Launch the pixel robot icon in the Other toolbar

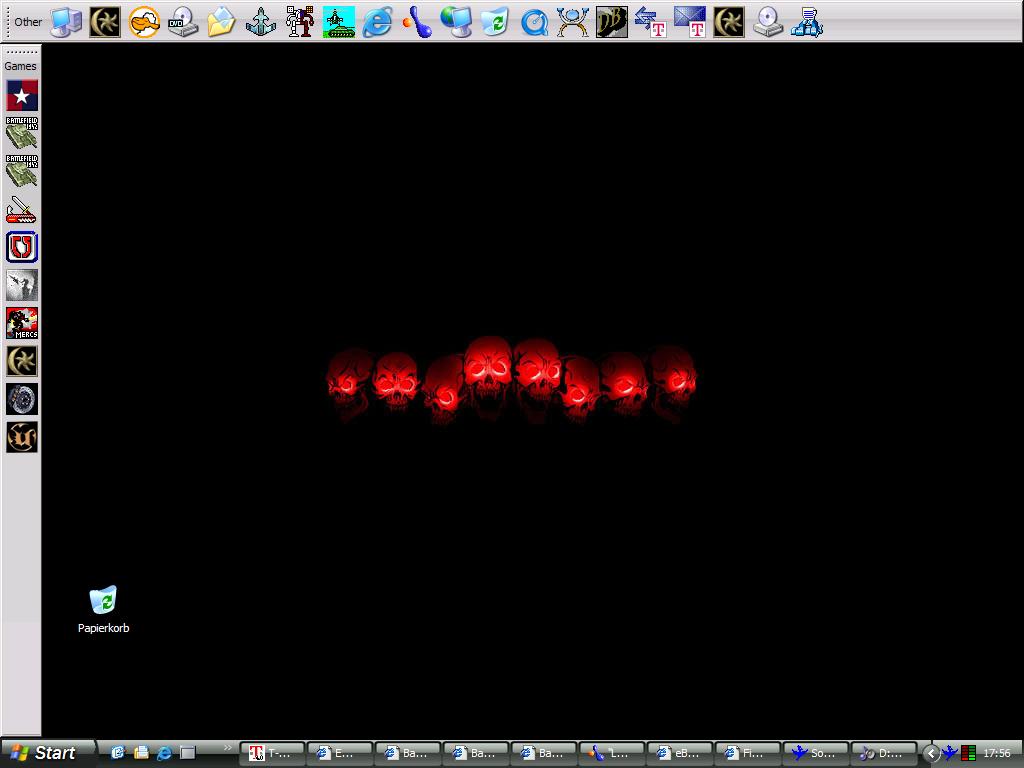[300, 22]
